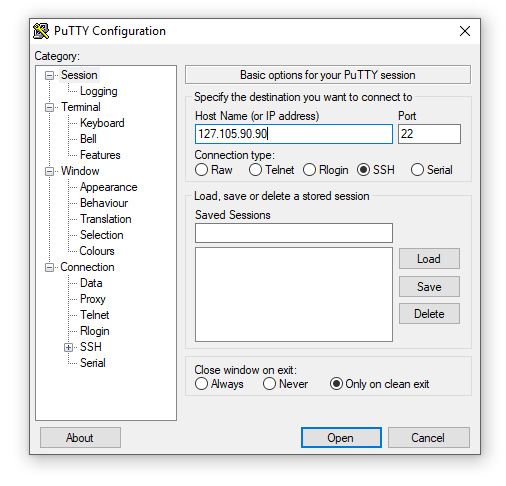Screen dimensions: 506x486
Task: Click the Save session button
Action: [x=429, y=287]
